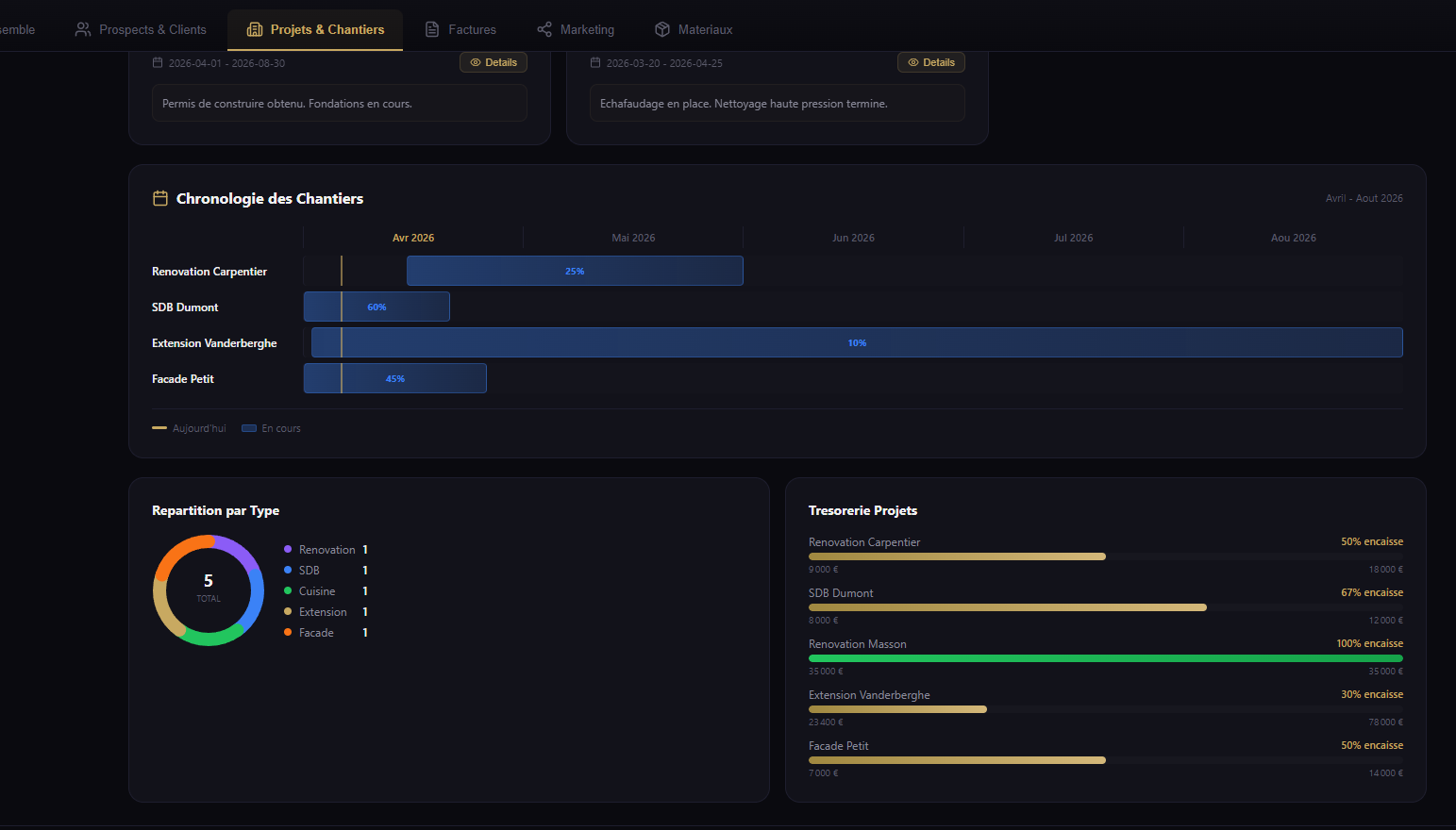The image size is (1456, 830).
Task: Click the Materiaux box icon
Action: click(662, 29)
